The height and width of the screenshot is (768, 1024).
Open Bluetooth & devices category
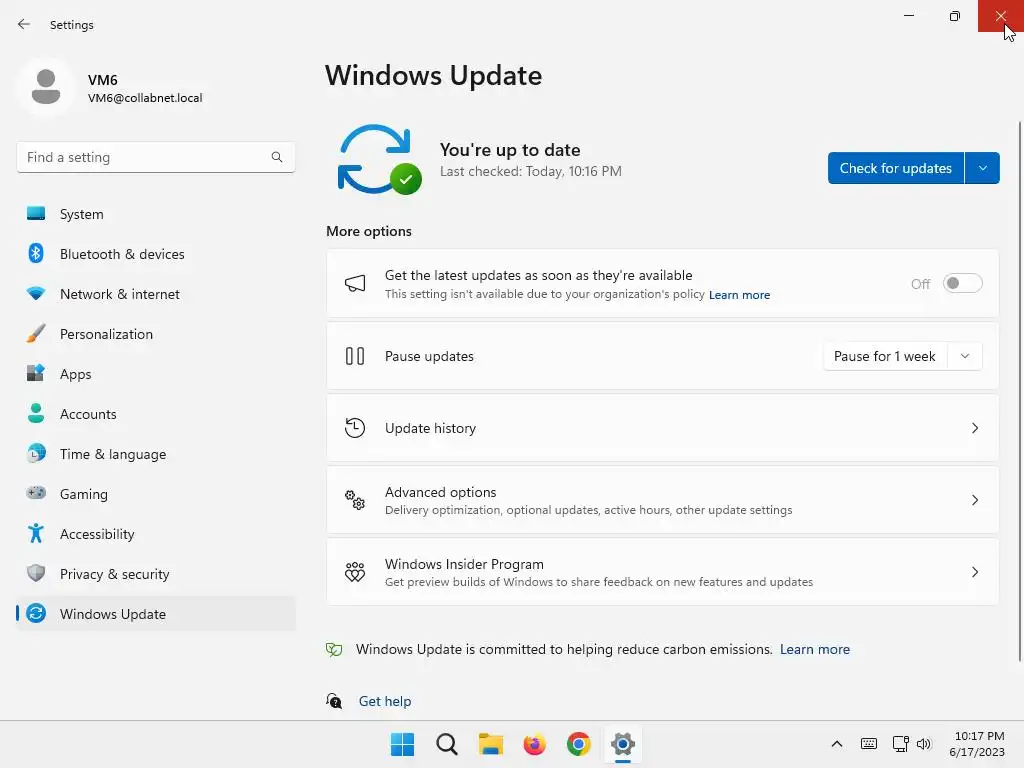(x=156, y=253)
